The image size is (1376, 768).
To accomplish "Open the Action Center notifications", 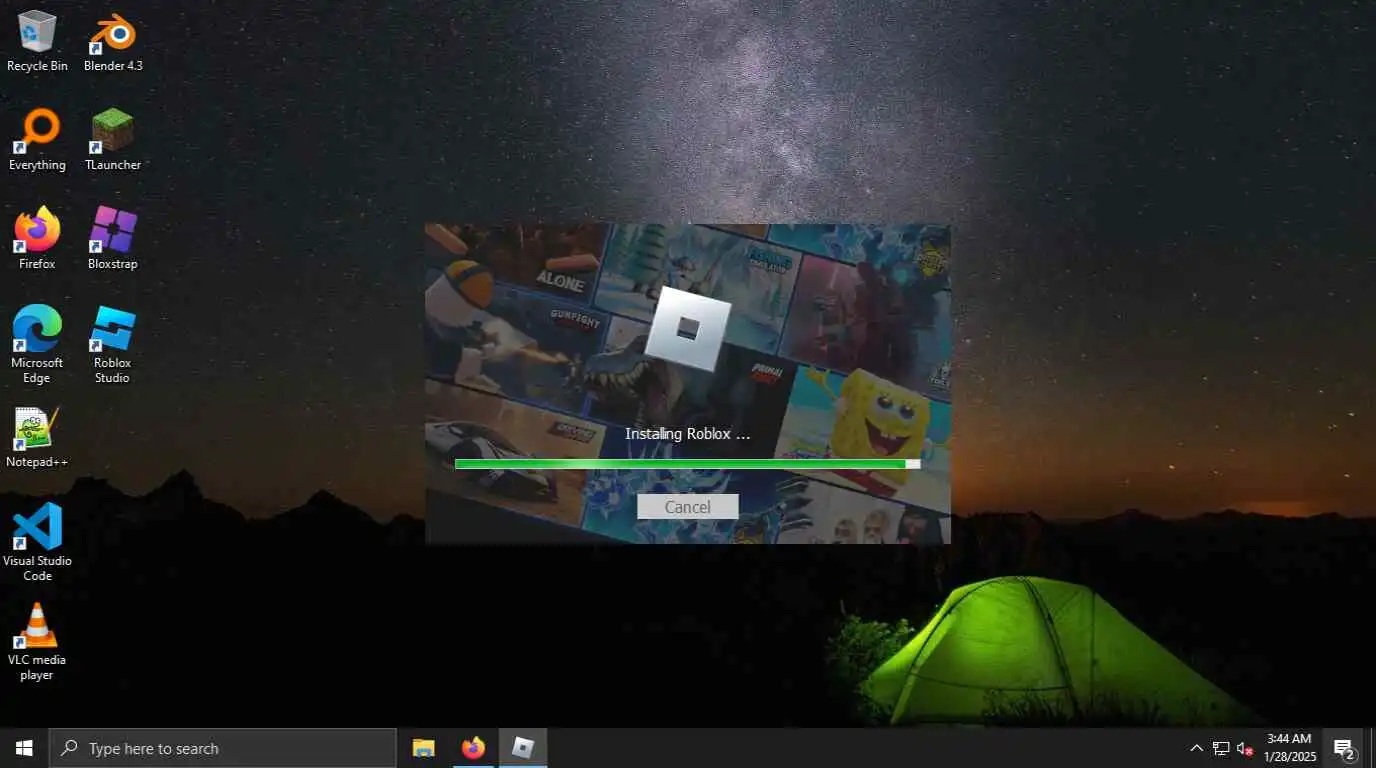I will (x=1344, y=748).
